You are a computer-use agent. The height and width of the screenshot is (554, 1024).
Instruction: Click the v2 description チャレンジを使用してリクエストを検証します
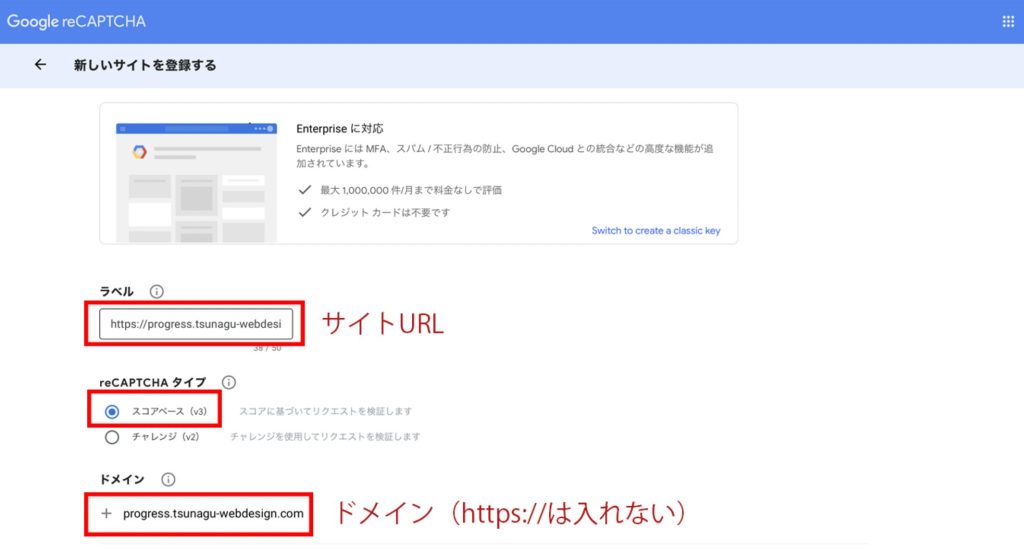point(325,437)
